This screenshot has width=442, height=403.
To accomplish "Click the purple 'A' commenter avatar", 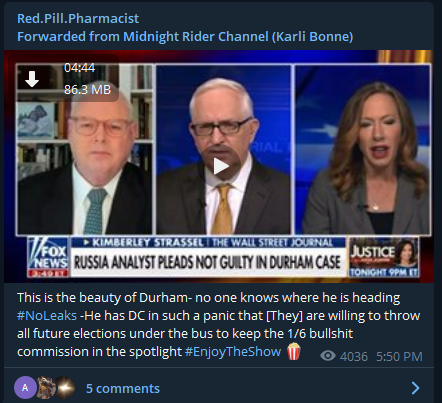I will click(x=25, y=388).
